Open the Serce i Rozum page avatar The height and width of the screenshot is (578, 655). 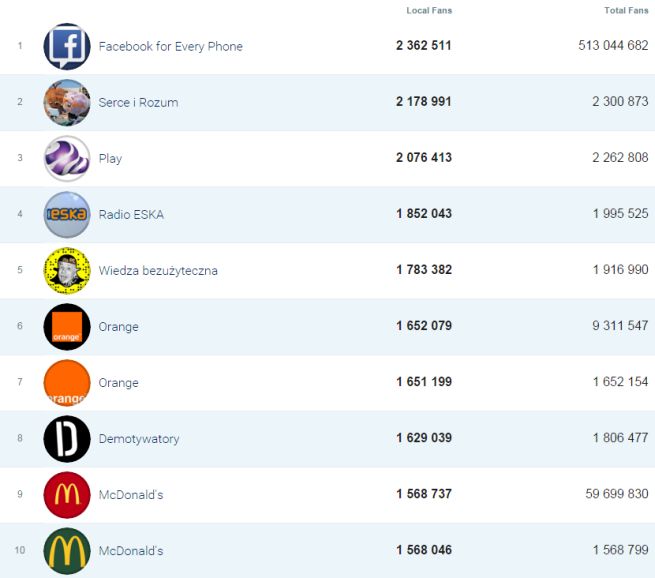[x=67, y=102]
